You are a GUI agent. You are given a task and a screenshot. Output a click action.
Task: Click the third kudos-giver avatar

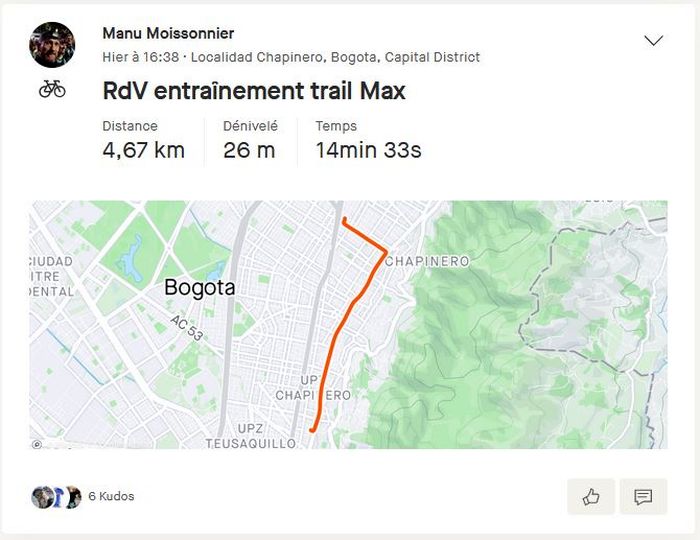(x=72, y=497)
